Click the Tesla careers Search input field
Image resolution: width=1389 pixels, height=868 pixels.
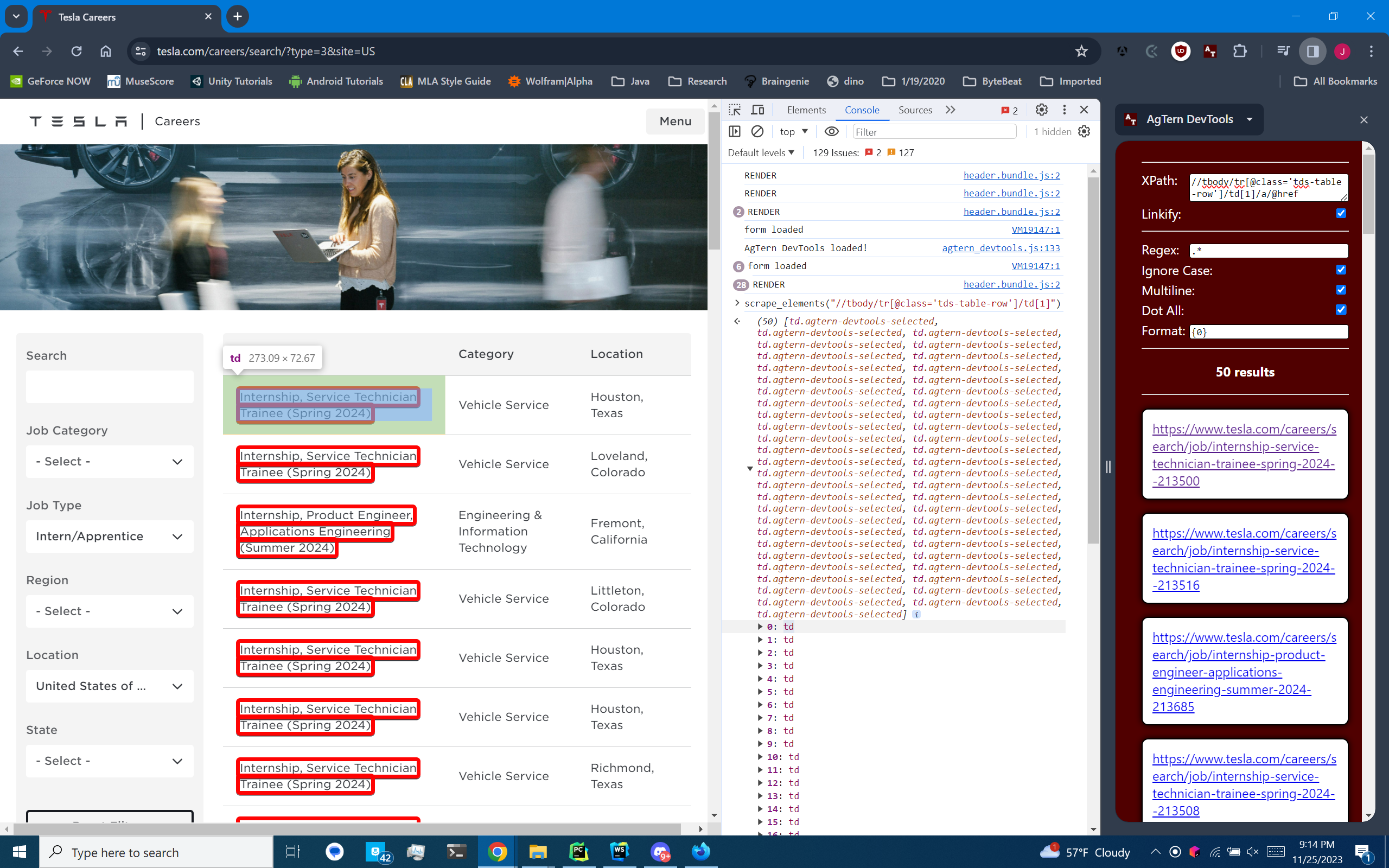[110, 386]
